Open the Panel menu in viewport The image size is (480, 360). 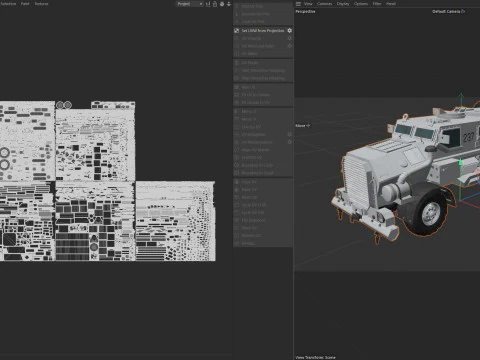click(x=391, y=4)
